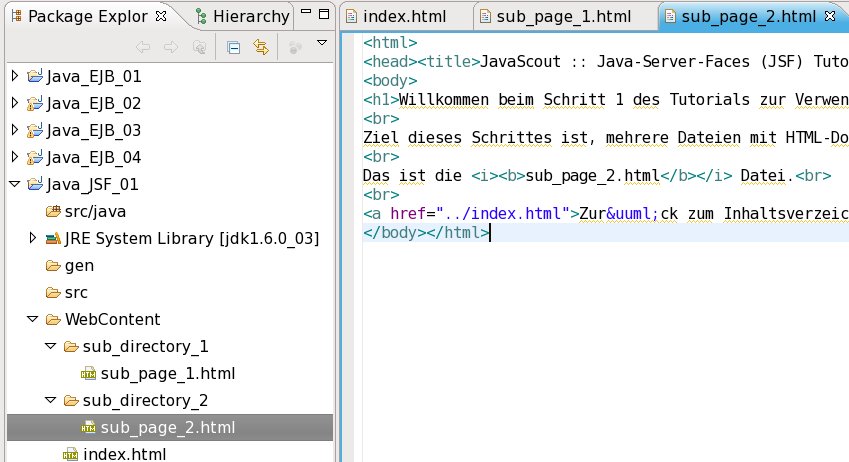Close the sub_page_2.html editor tab

tap(829, 16)
